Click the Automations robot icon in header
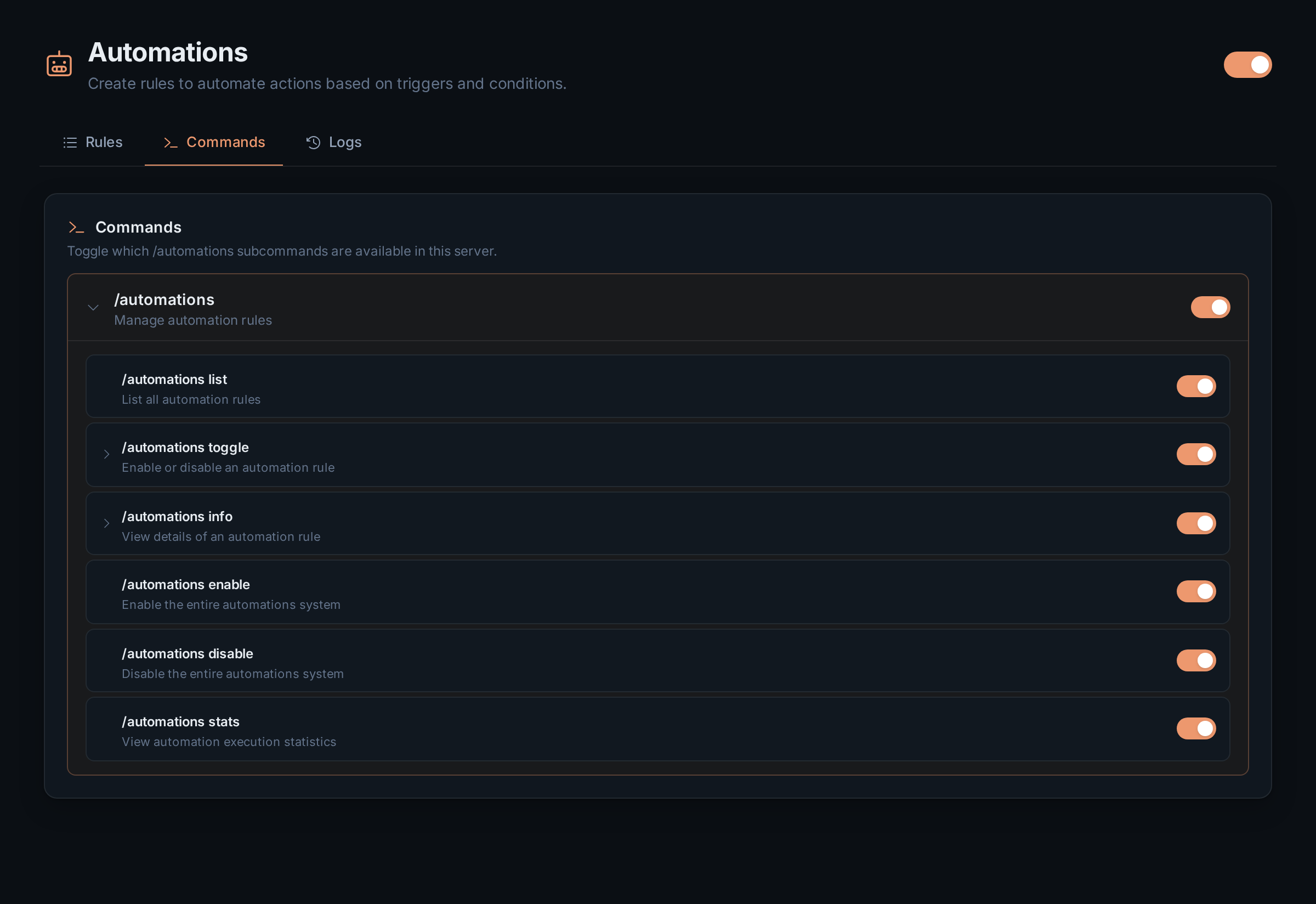 point(59,64)
